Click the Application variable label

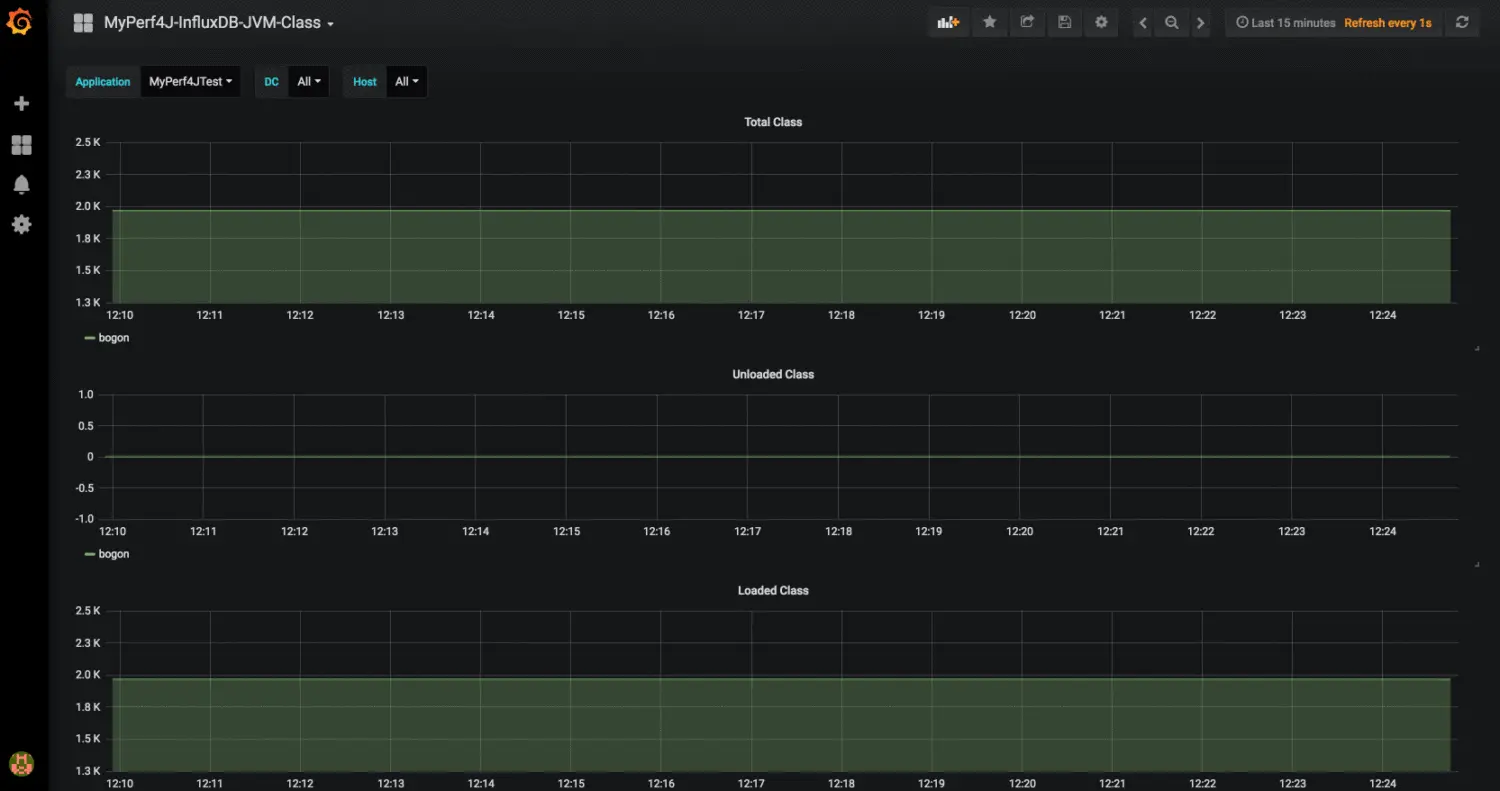click(103, 82)
